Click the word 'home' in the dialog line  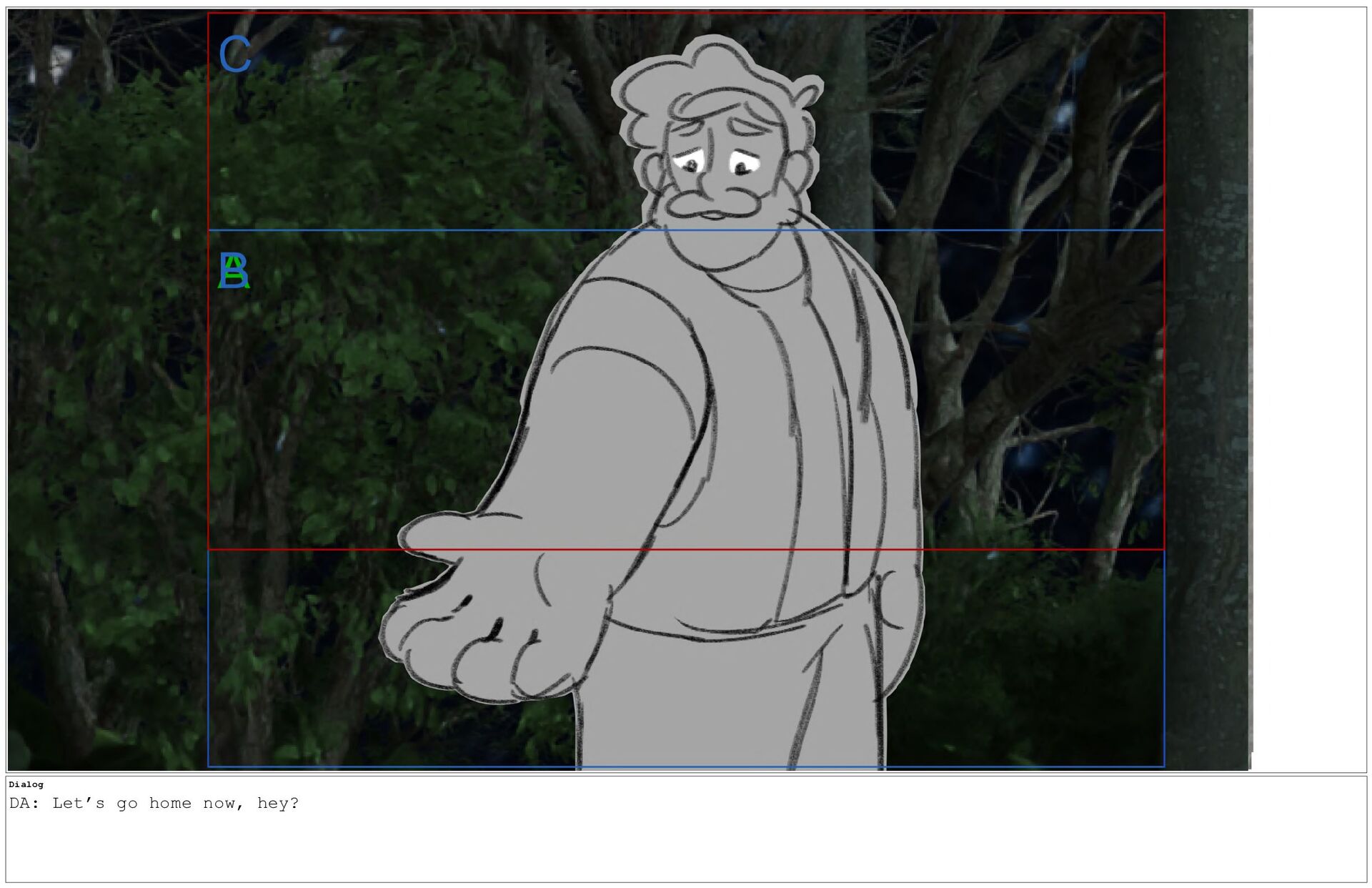170,804
